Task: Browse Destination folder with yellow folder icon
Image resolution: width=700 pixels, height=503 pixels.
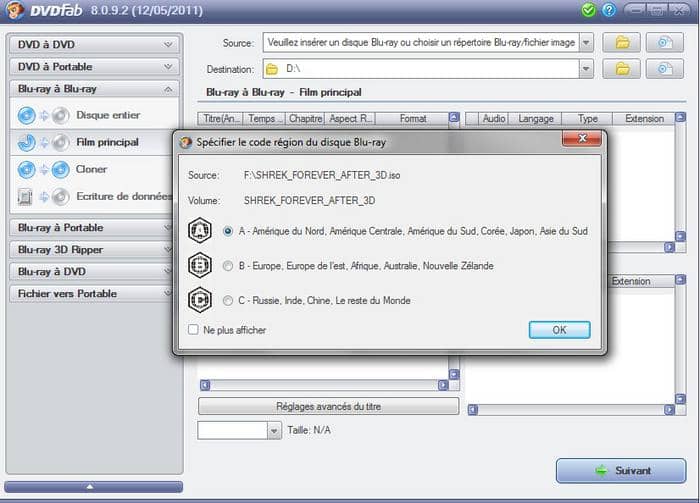Action: (x=622, y=69)
